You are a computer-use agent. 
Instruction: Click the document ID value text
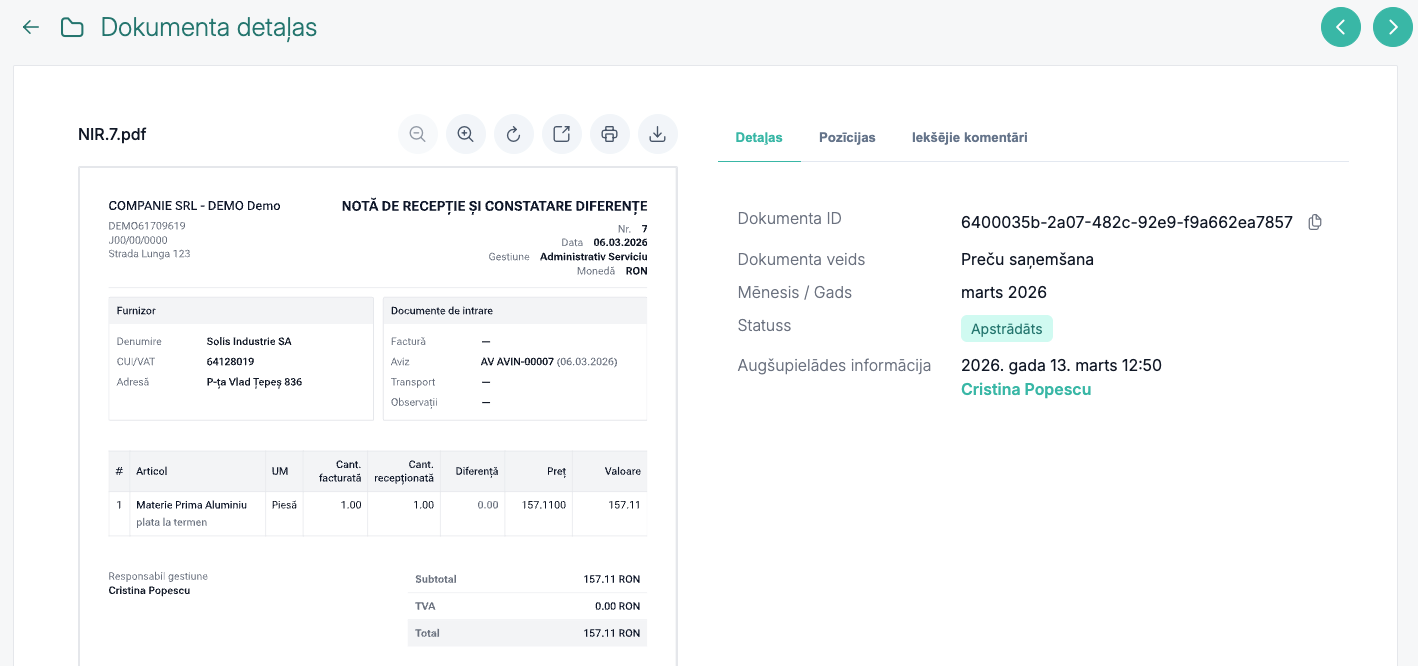1126,222
